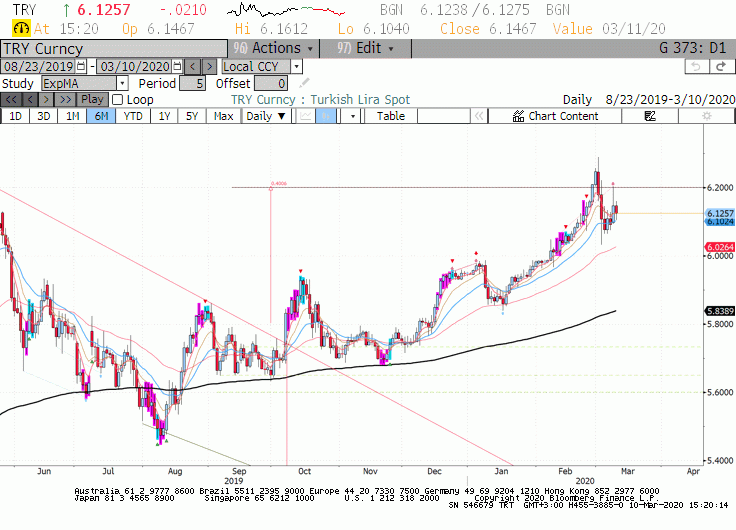Screen dimensions: 736x530
Task: Toggle the Loop checkbox
Action: (x=117, y=100)
